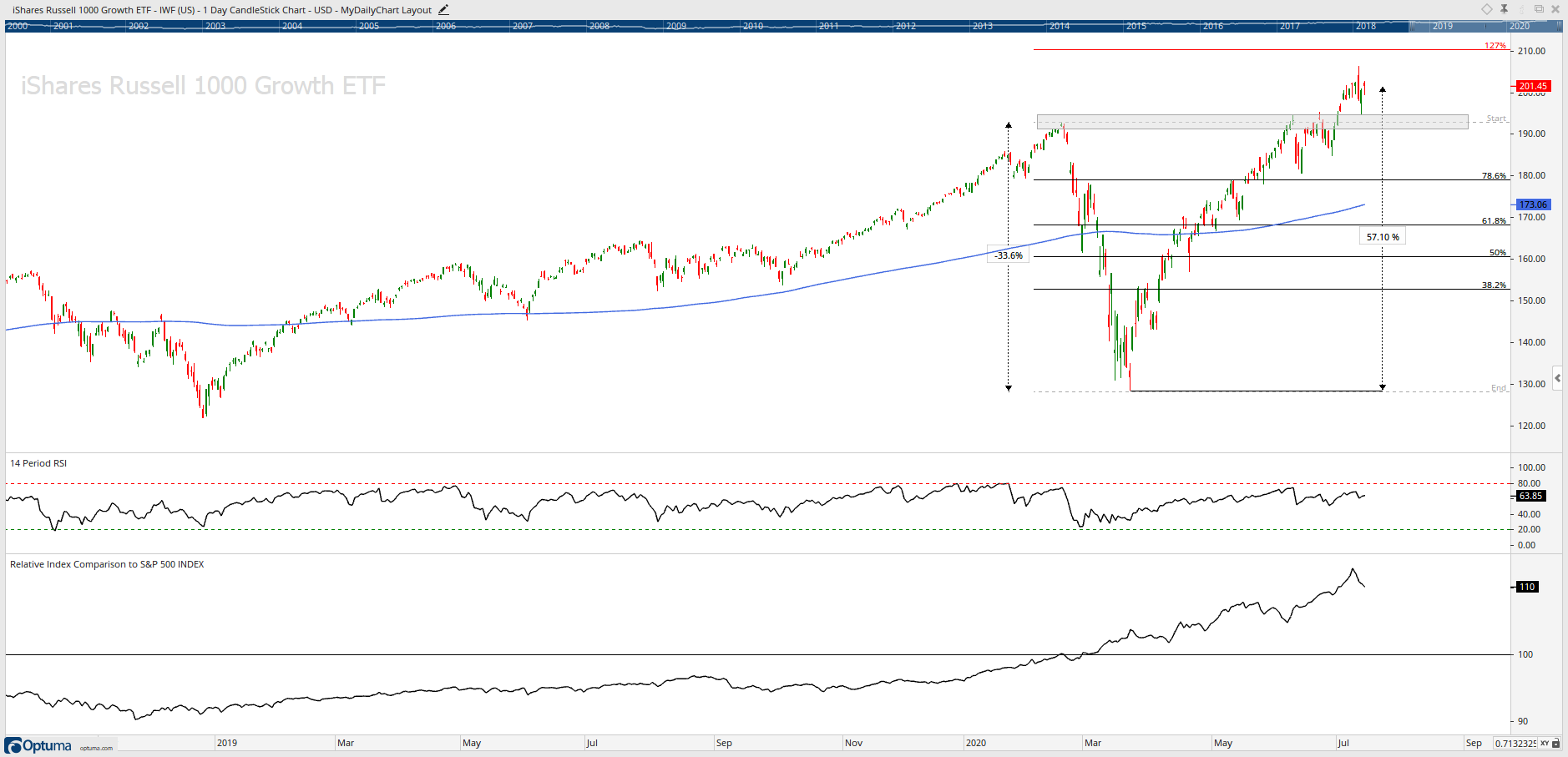Click the Nov date axis label

[x=853, y=743]
